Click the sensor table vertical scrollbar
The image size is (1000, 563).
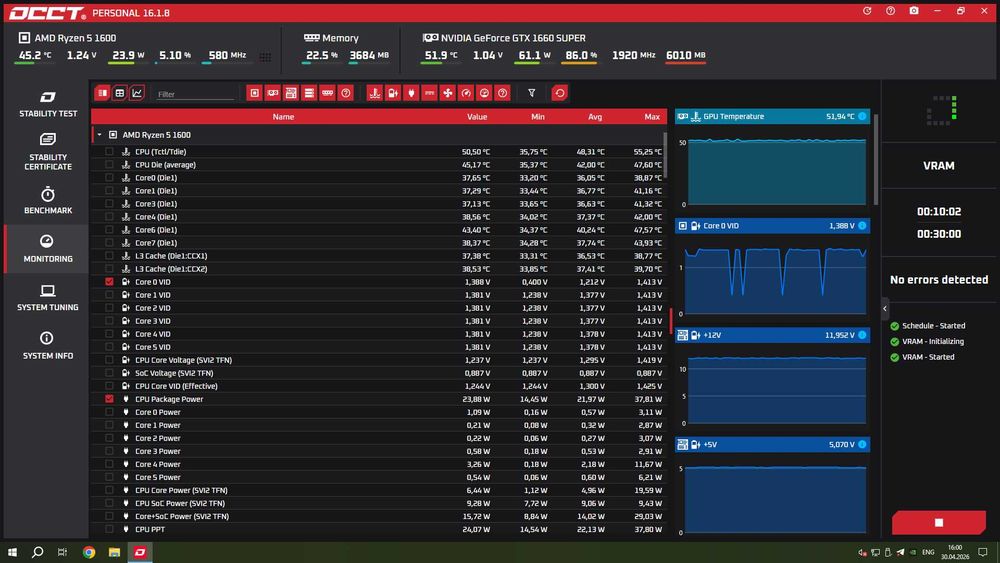coord(666,155)
